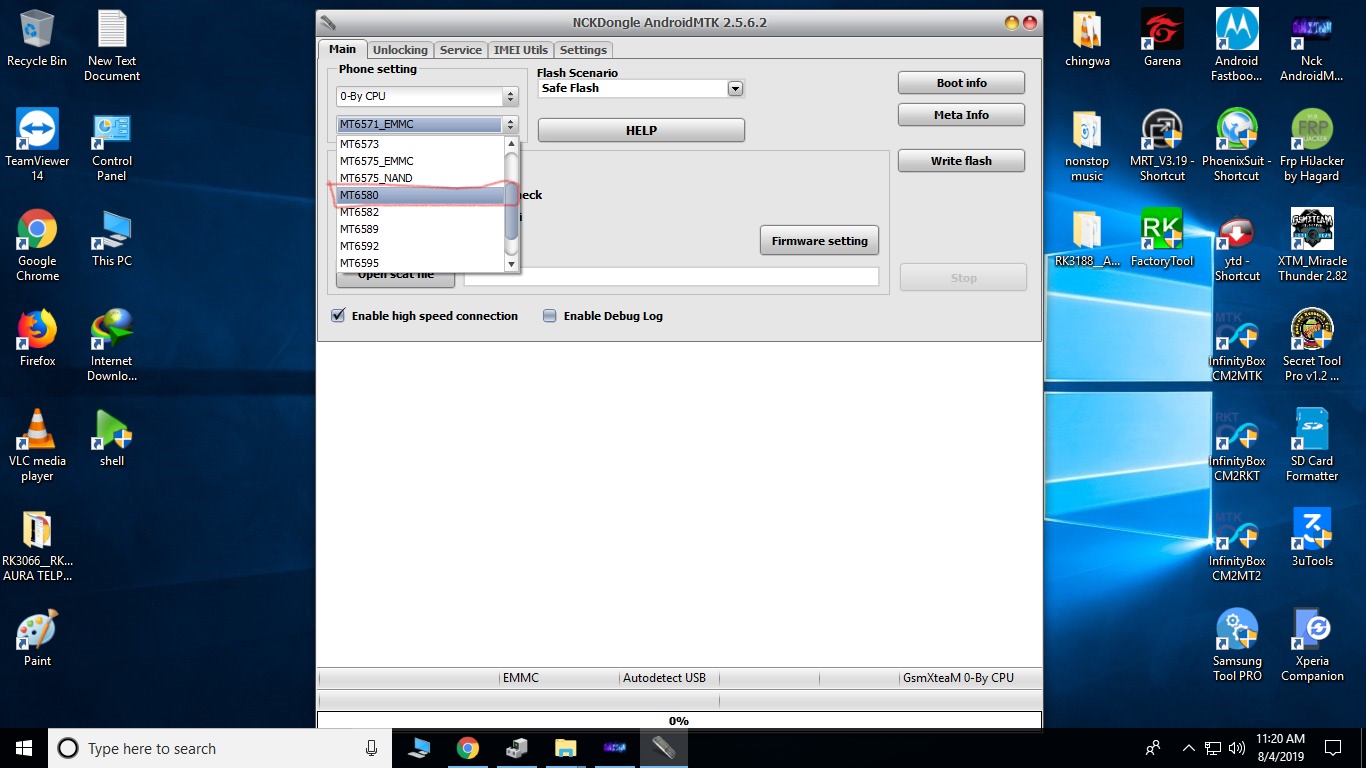Select MT6592 from the list
1366x768 pixels.
tap(419, 246)
